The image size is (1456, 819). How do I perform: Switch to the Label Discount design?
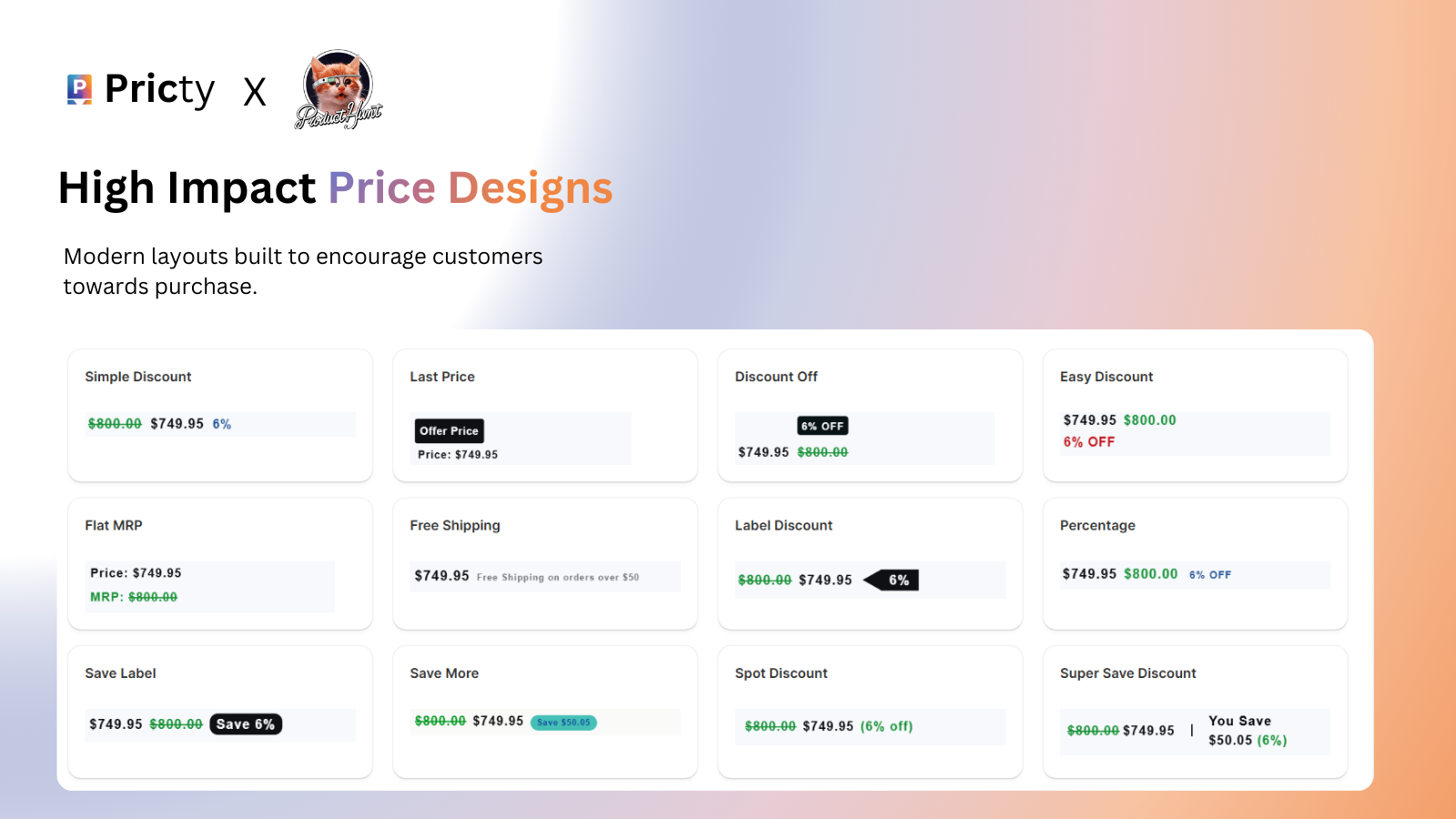coord(869,563)
